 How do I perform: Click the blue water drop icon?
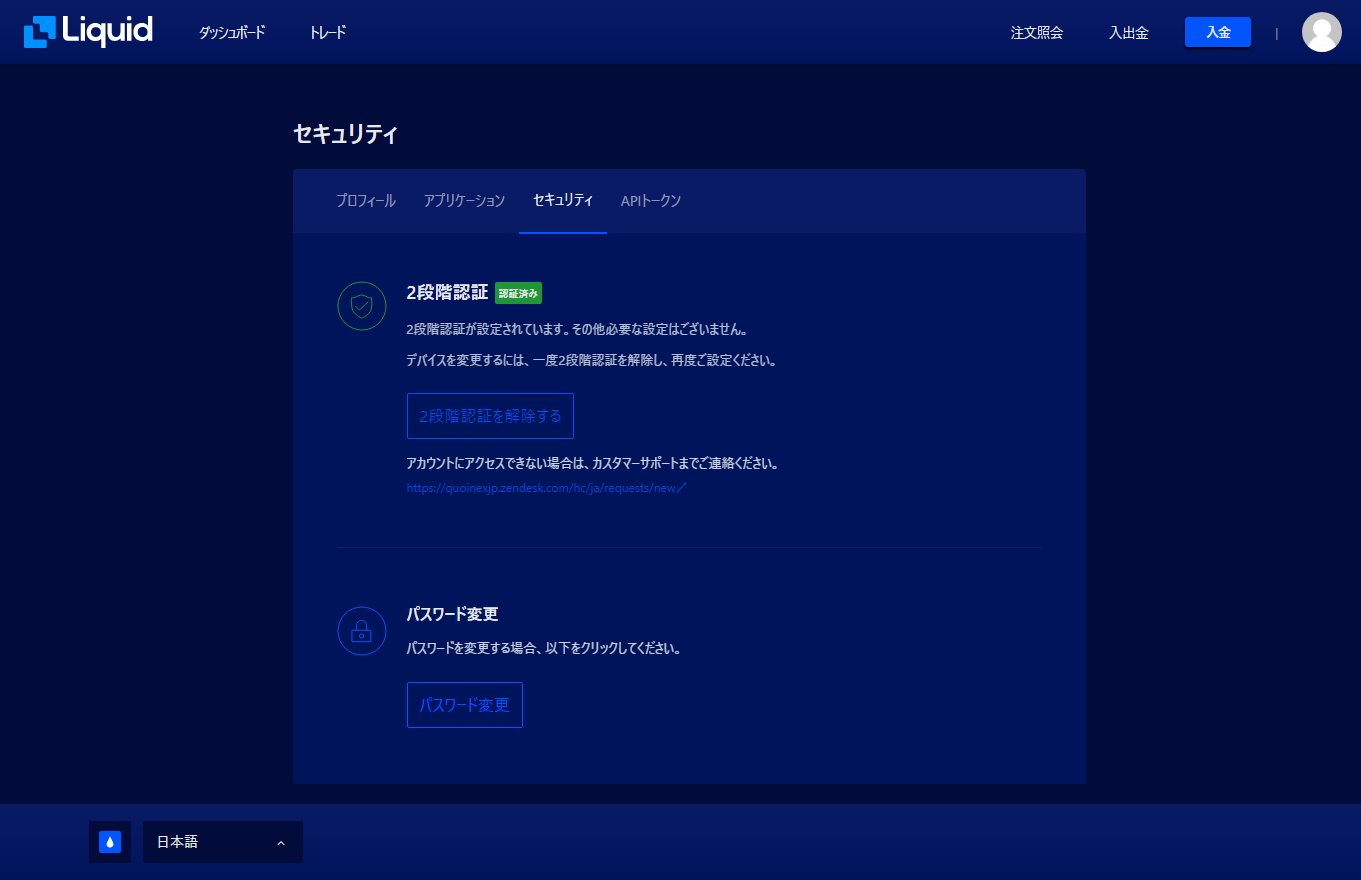(x=110, y=842)
